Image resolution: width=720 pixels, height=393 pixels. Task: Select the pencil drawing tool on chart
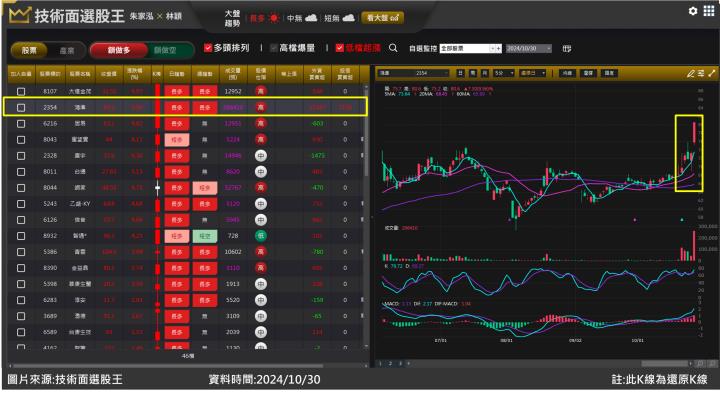[x=690, y=73]
